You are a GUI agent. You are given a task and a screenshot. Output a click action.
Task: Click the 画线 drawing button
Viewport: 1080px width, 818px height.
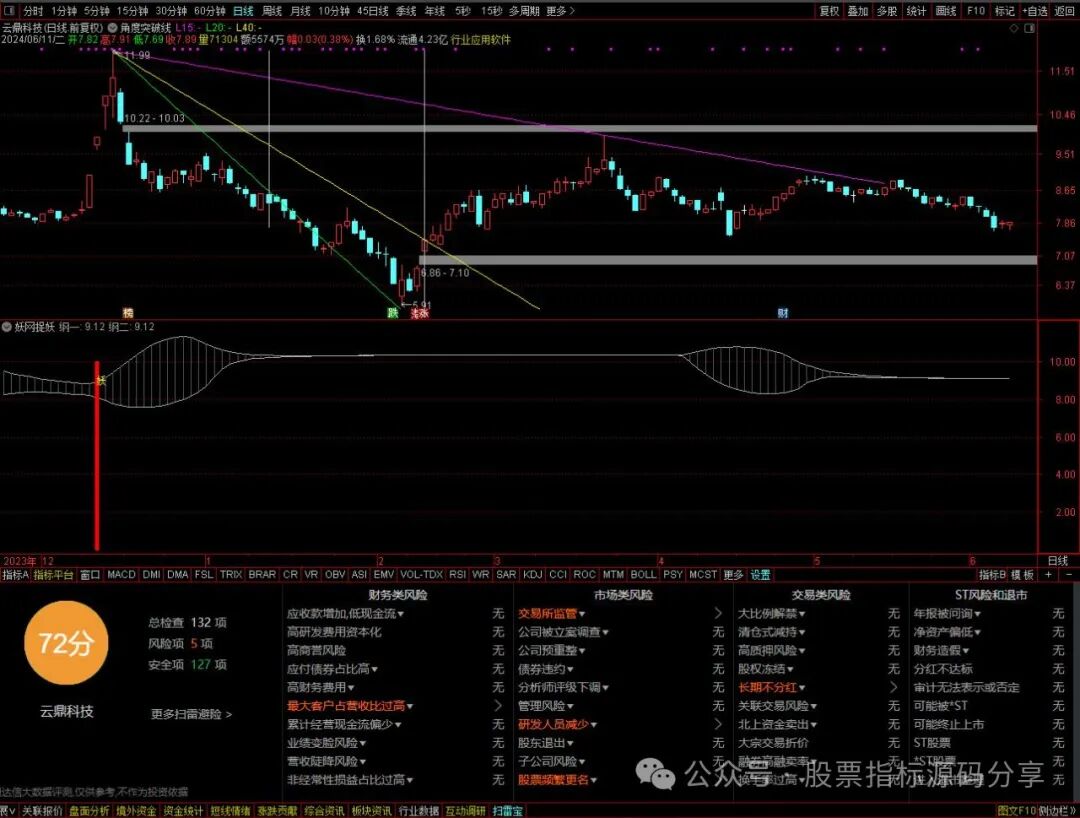[946, 11]
